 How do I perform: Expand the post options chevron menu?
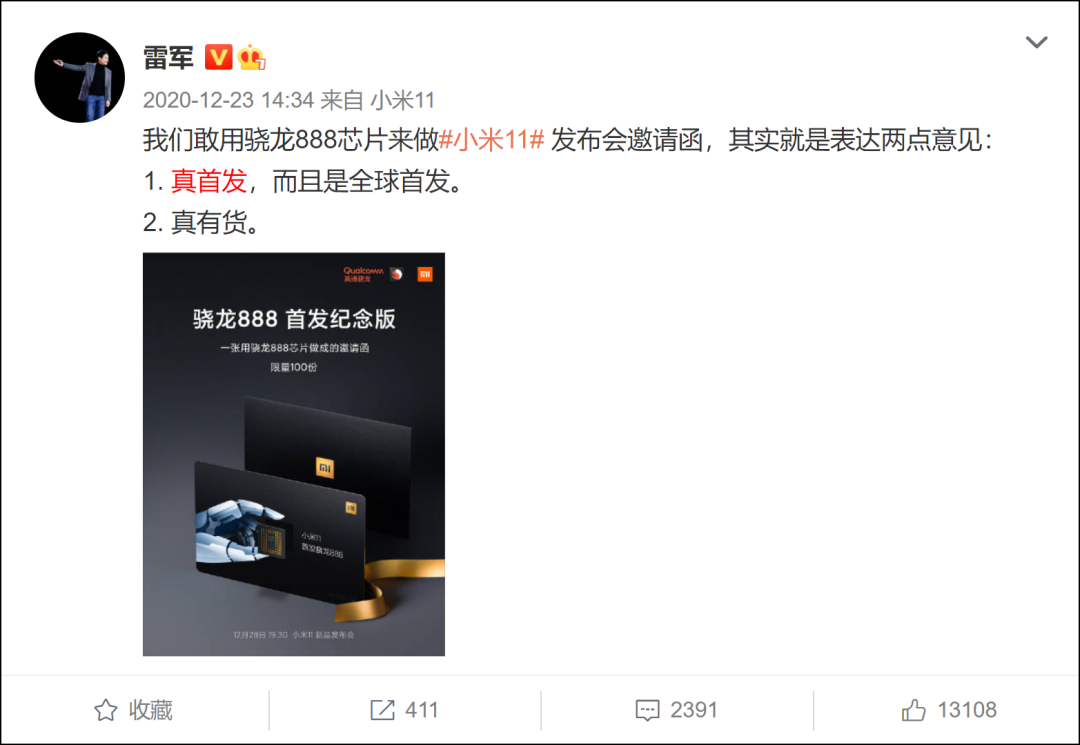(1037, 42)
